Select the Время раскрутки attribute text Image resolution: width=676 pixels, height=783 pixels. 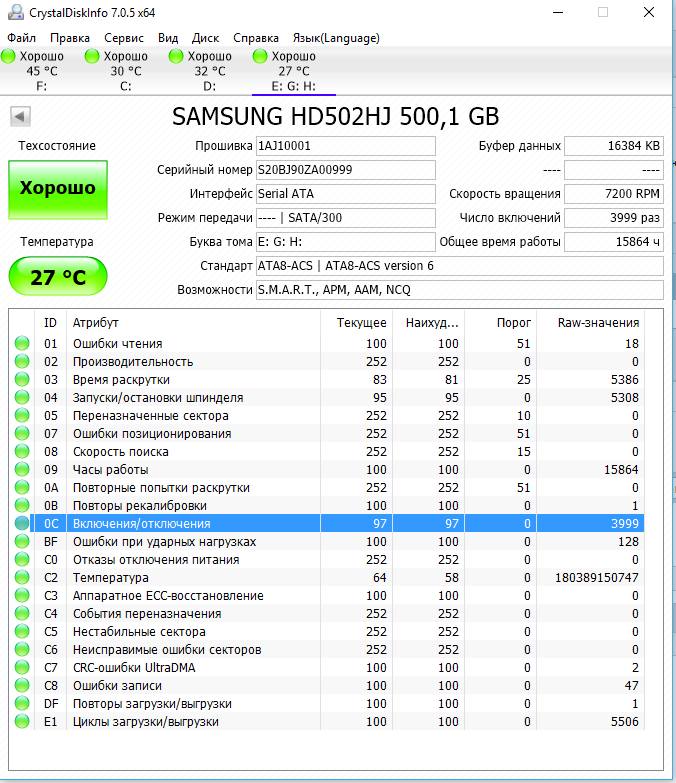pos(121,380)
